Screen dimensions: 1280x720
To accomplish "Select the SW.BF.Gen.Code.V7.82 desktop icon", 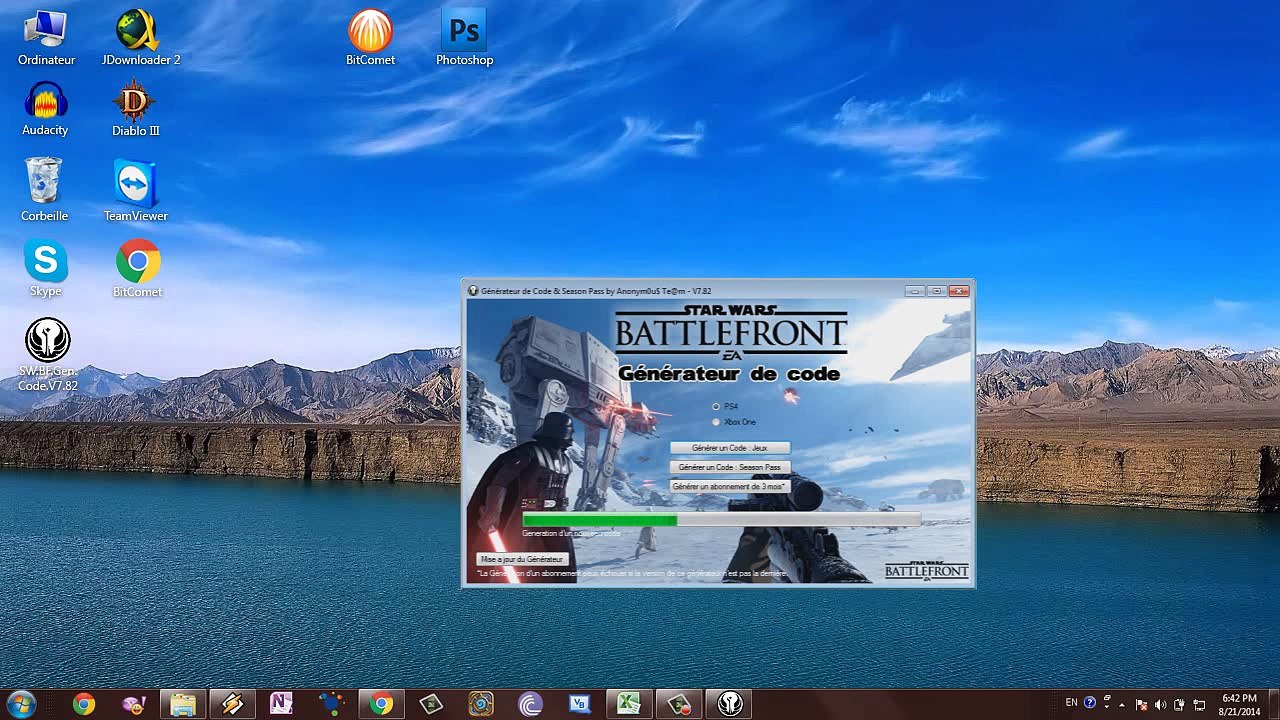I will point(47,355).
